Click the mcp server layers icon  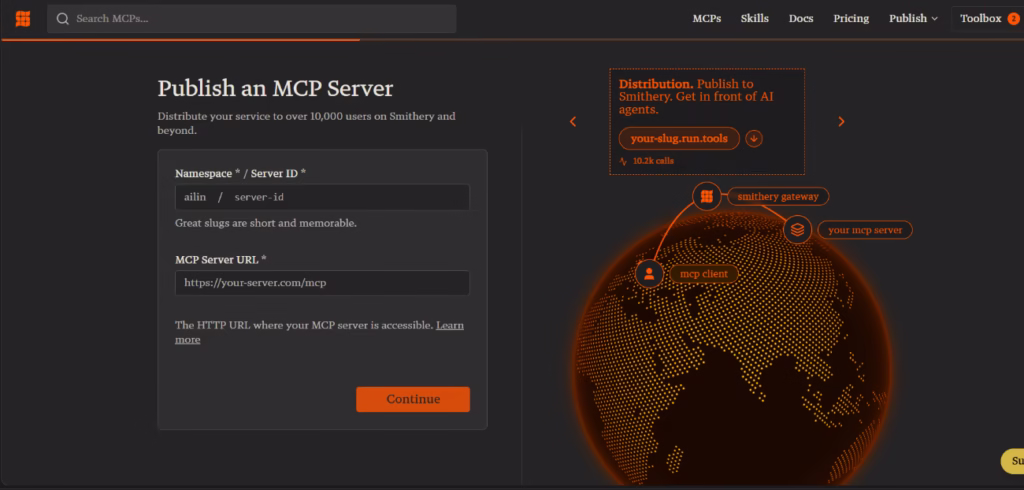[x=797, y=230]
